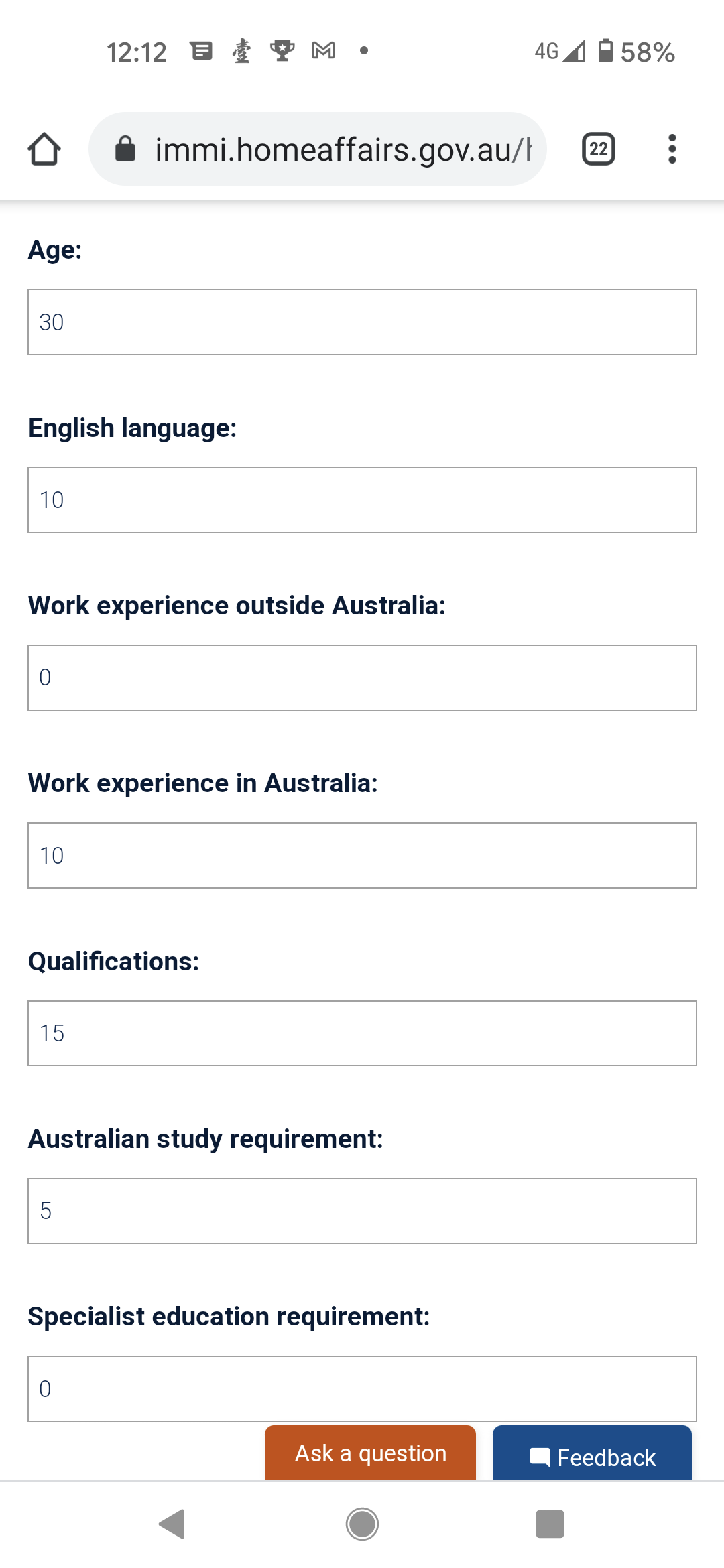Tap the Gmail notification icon in status bar
The image size is (724, 1568).
point(323,51)
